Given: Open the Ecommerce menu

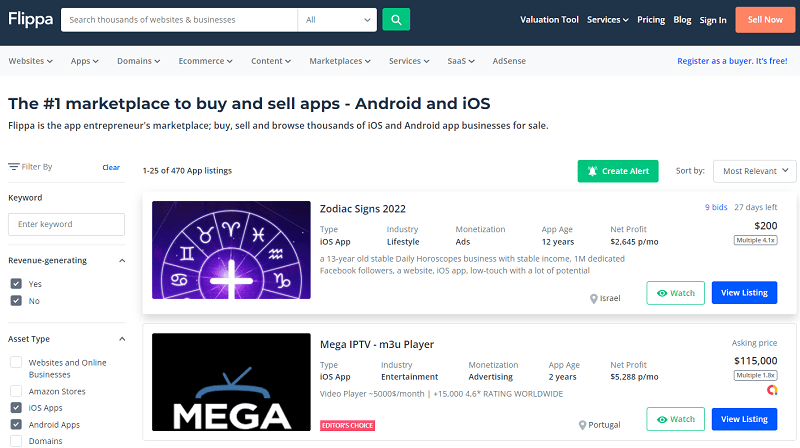Looking at the screenshot, I should 205,61.
